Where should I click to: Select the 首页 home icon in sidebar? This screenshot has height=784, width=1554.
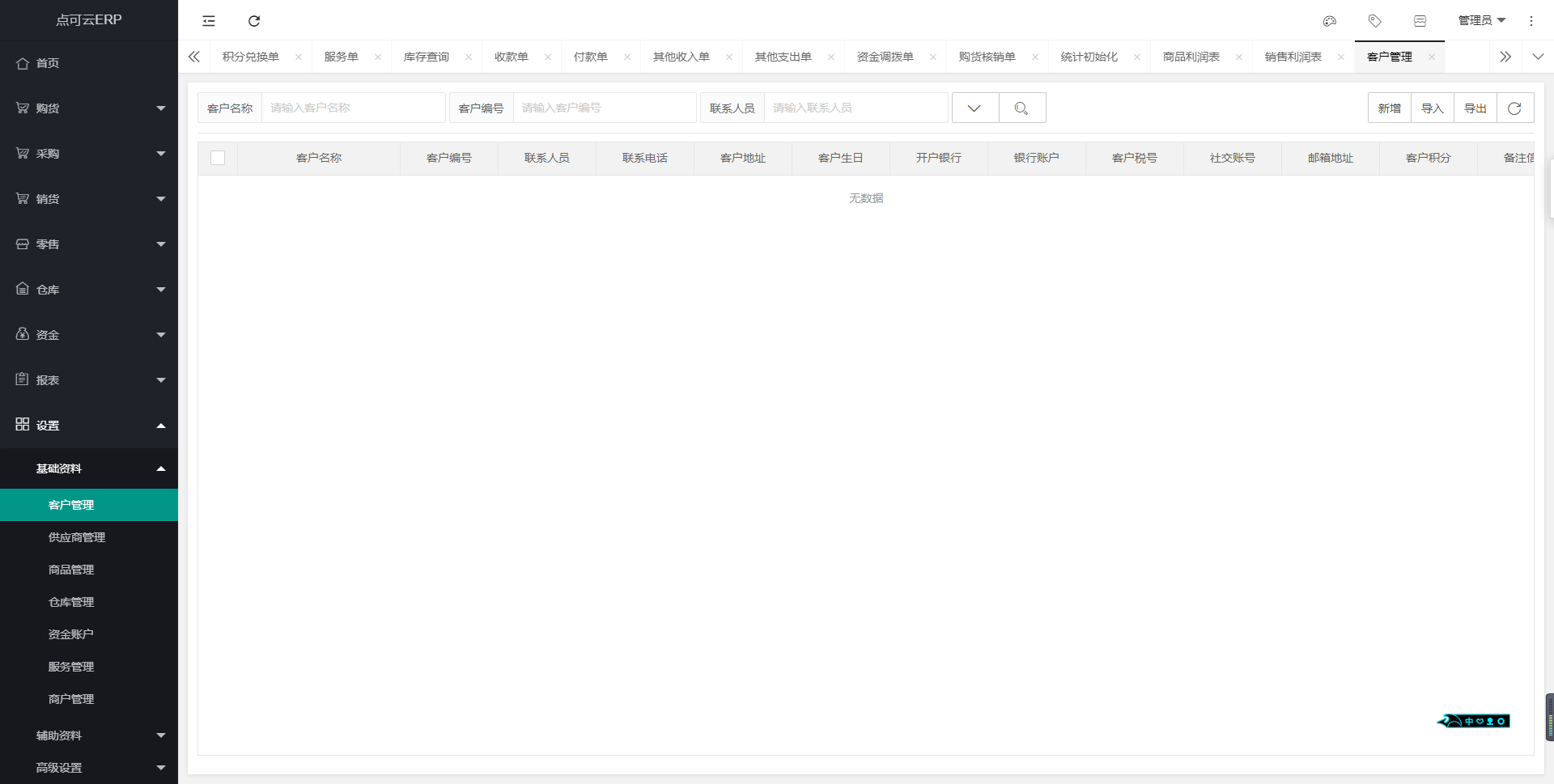(23, 62)
